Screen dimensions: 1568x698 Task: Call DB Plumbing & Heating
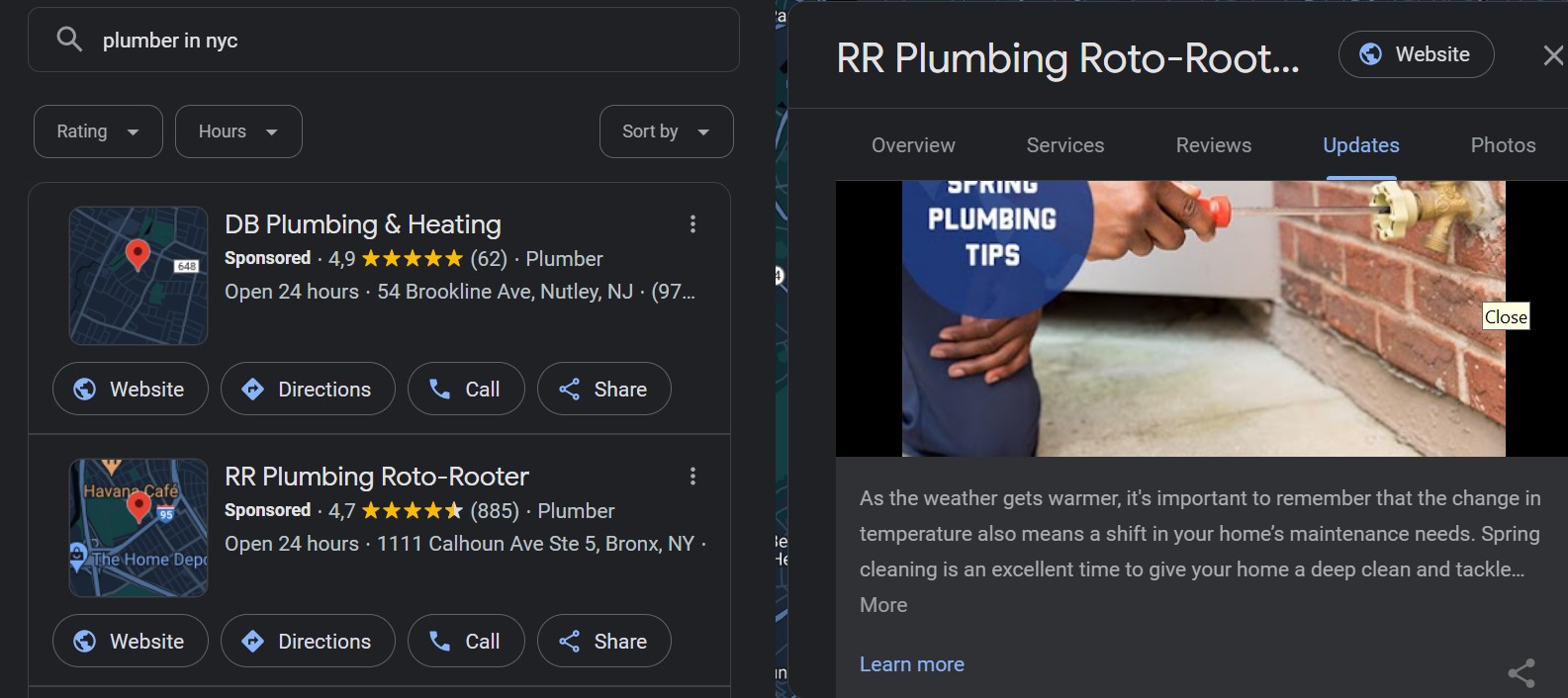point(466,389)
